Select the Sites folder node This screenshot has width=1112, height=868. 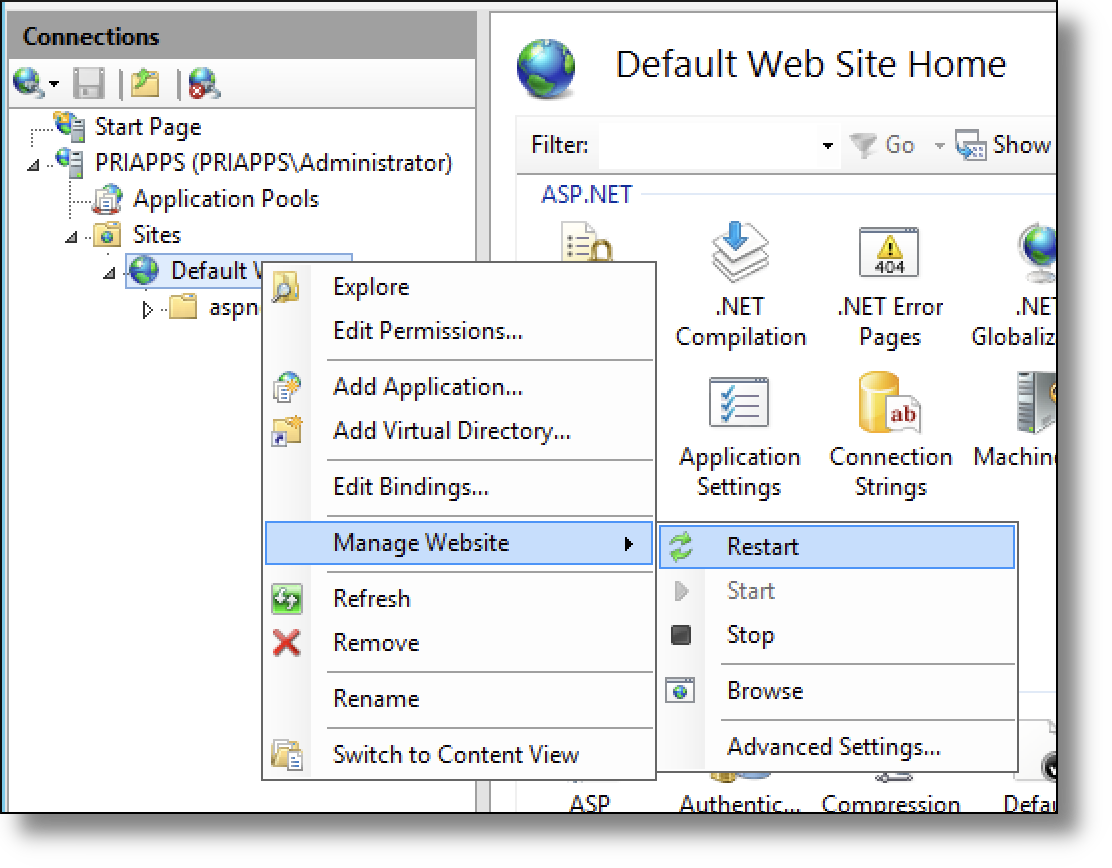tap(157, 234)
